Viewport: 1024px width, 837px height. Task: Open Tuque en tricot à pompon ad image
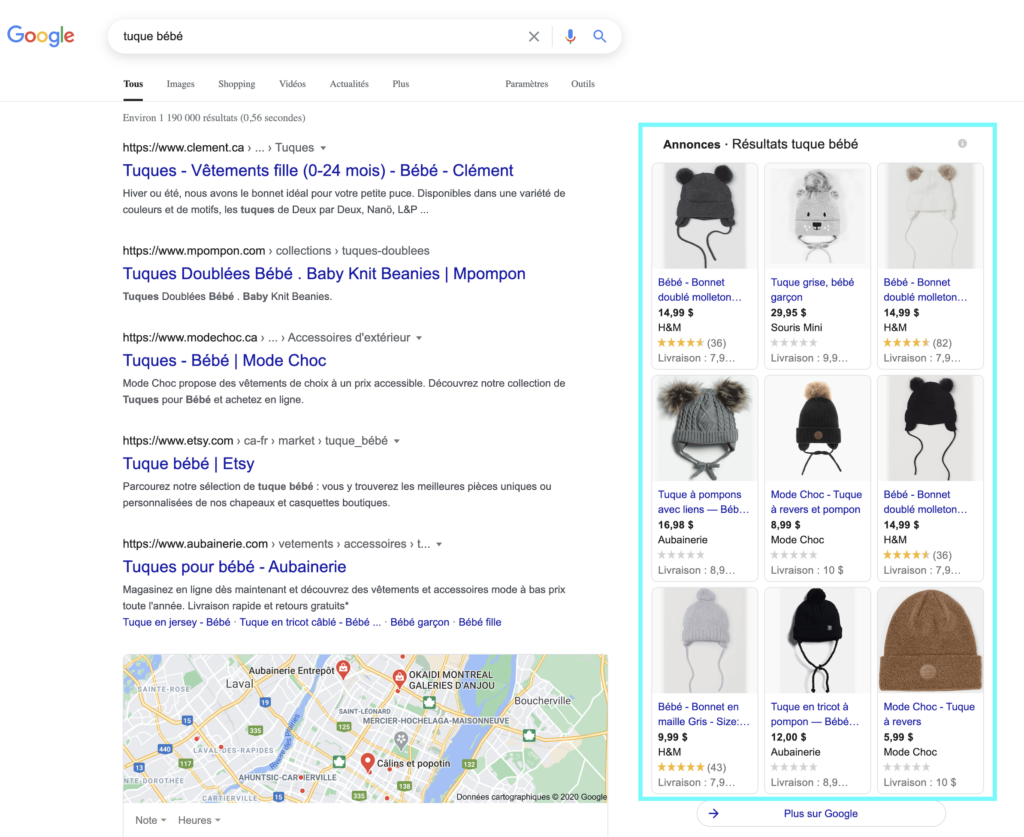tap(817, 640)
